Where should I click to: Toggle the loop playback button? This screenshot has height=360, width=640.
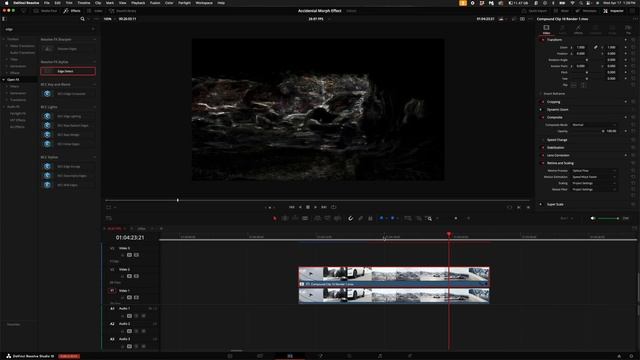(333, 207)
